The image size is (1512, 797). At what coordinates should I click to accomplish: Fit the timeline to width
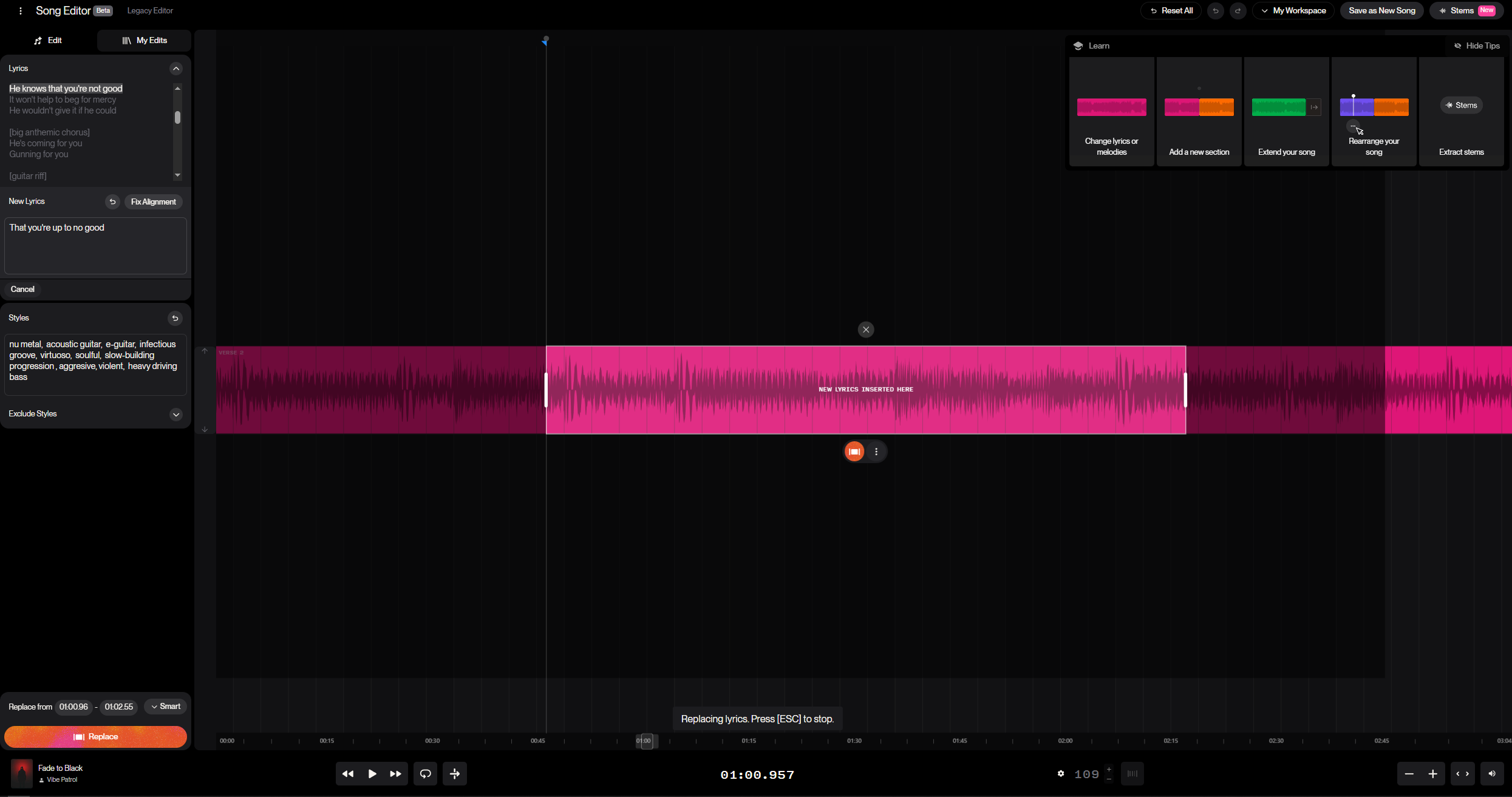(1463, 774)
